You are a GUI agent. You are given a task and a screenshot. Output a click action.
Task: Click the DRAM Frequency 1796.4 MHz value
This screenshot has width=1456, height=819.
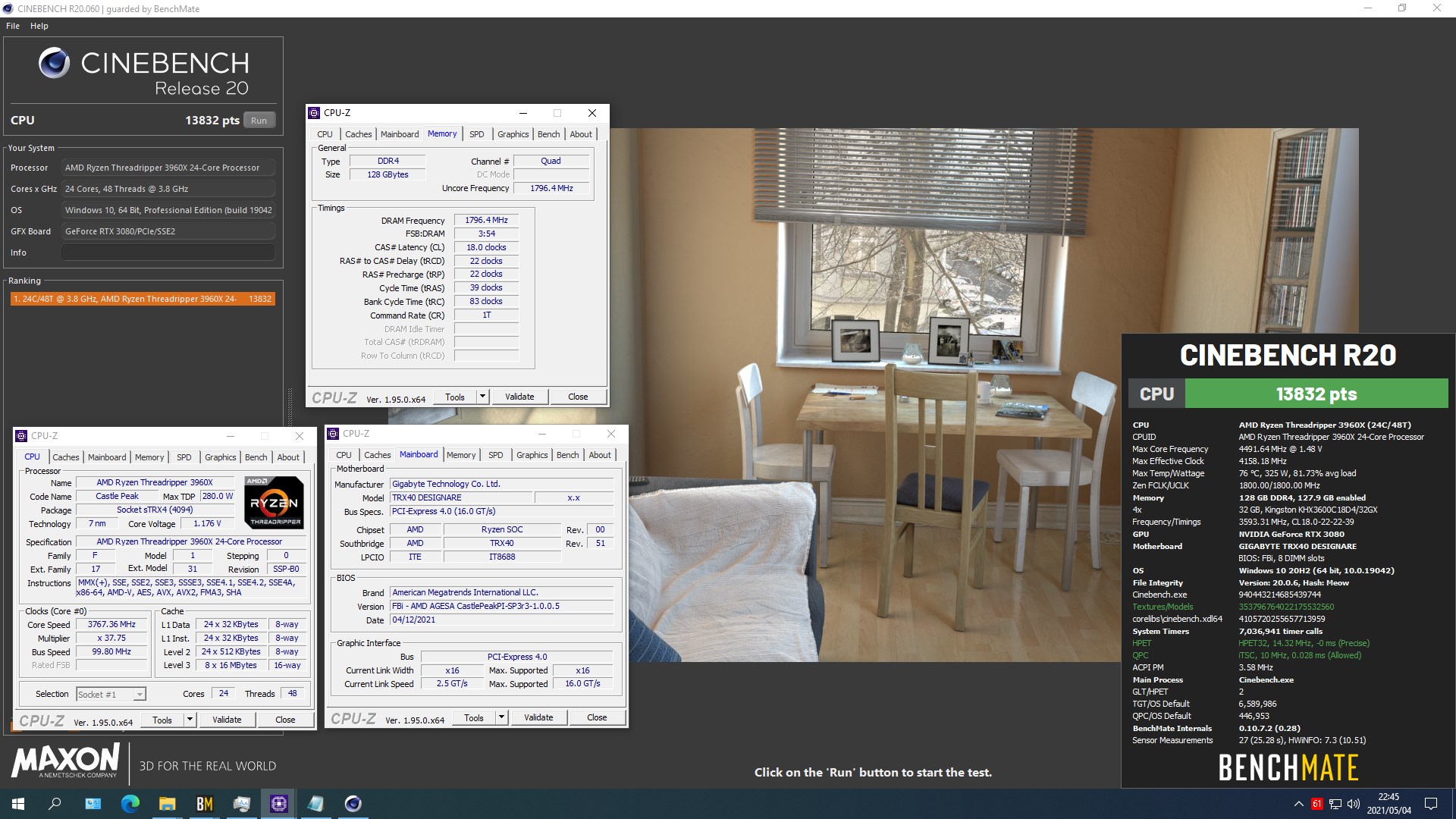(486, 220)
